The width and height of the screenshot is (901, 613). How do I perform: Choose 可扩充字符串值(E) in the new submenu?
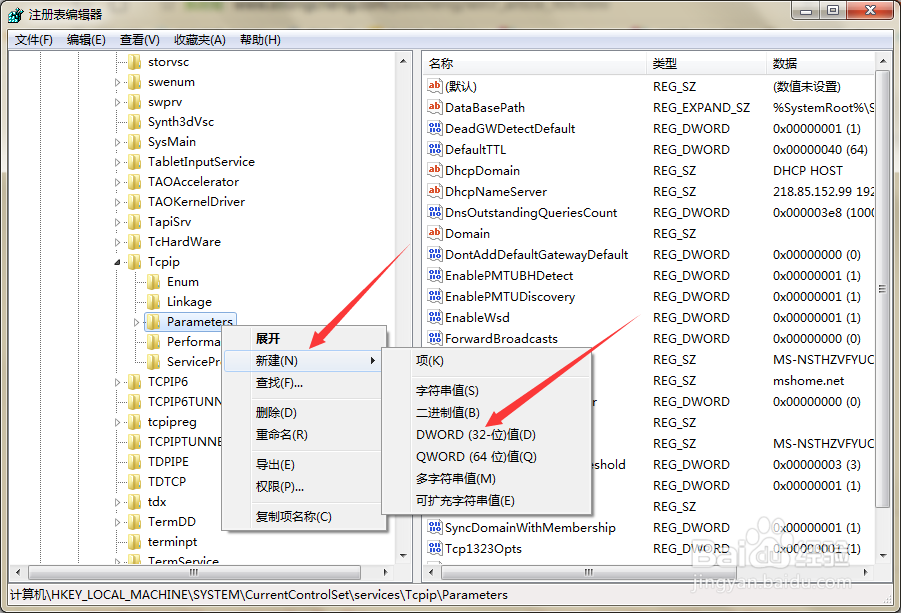pos(486,500)
